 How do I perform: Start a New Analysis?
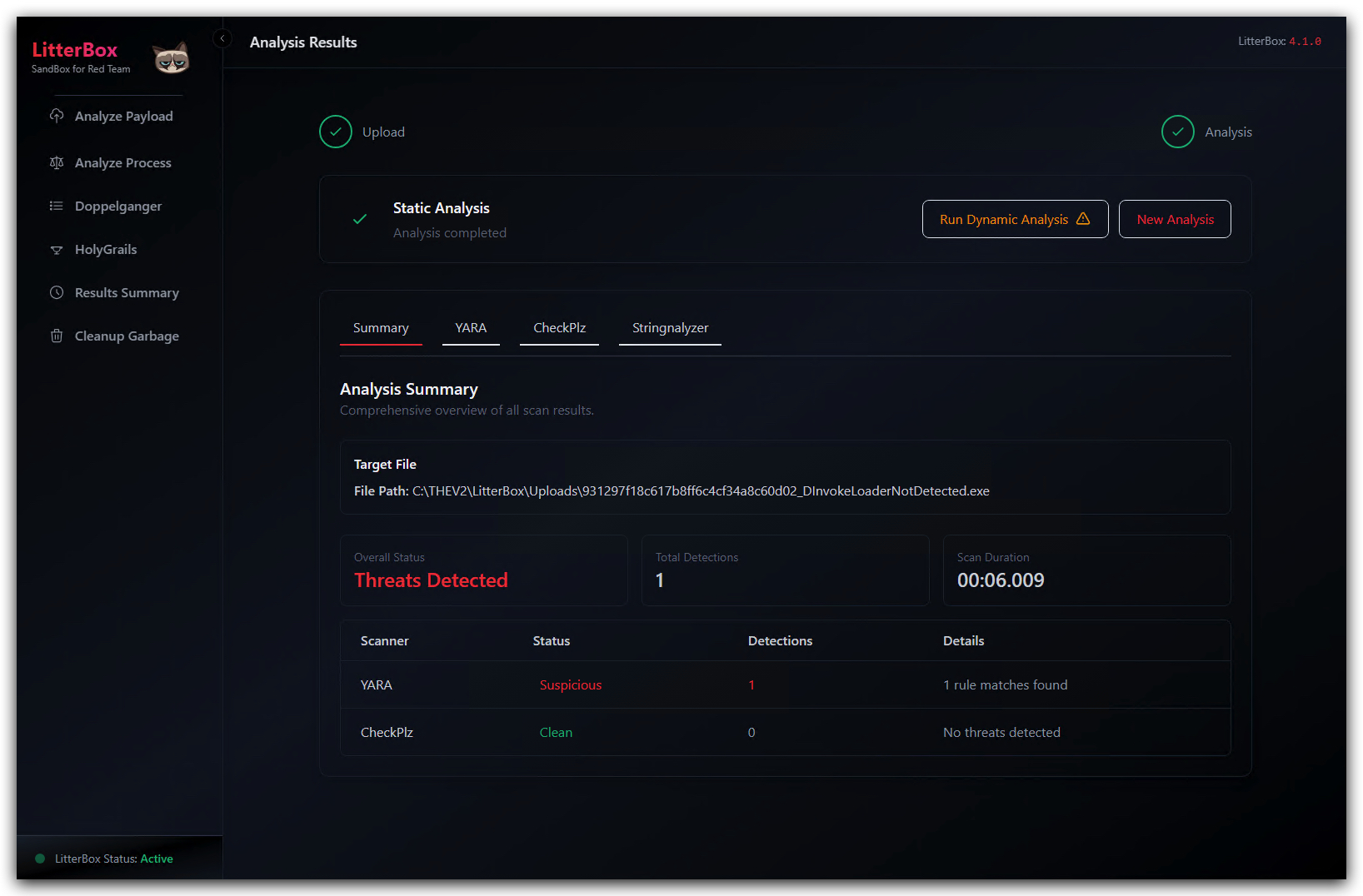click(1175, 219)
